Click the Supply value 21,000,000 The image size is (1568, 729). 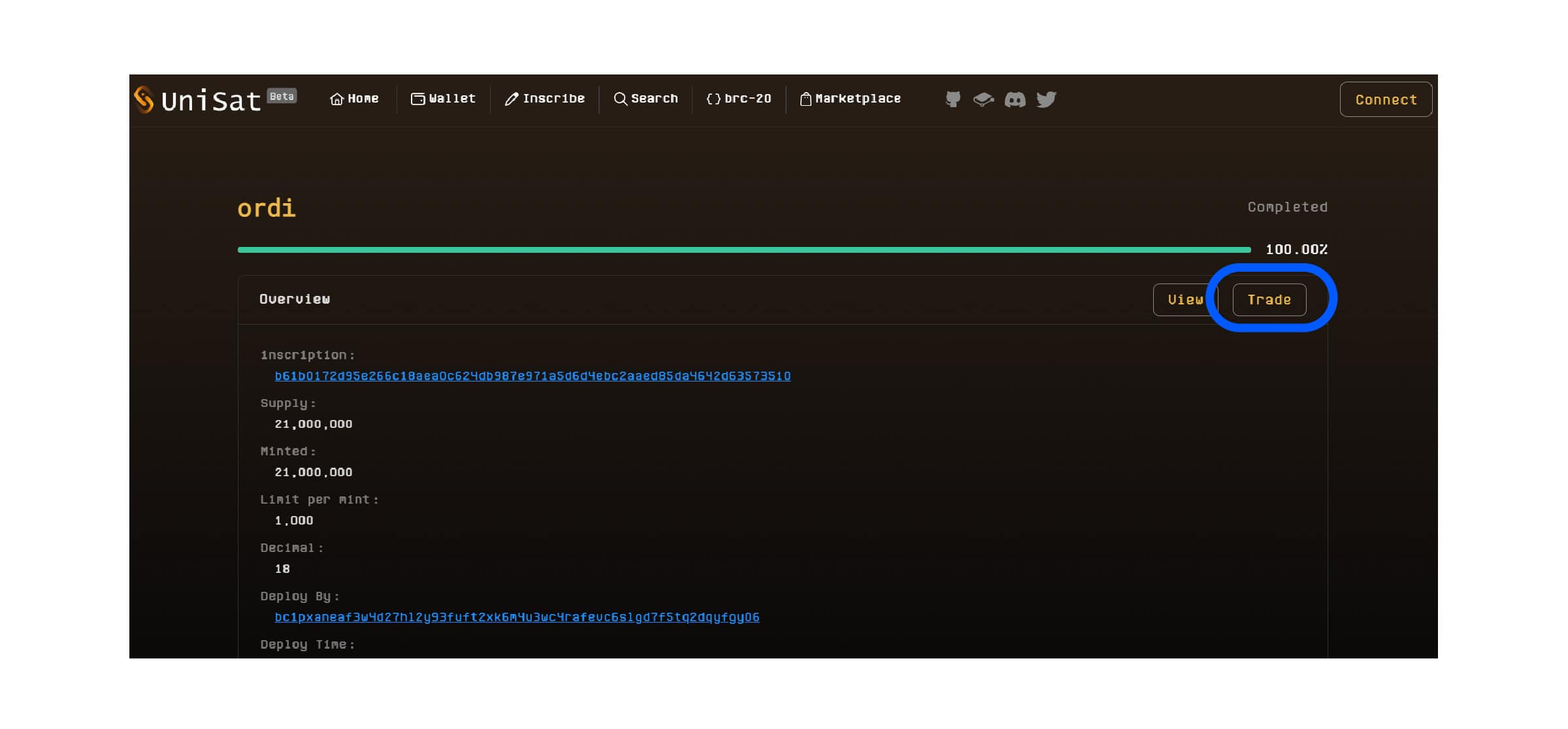point(314,424)
